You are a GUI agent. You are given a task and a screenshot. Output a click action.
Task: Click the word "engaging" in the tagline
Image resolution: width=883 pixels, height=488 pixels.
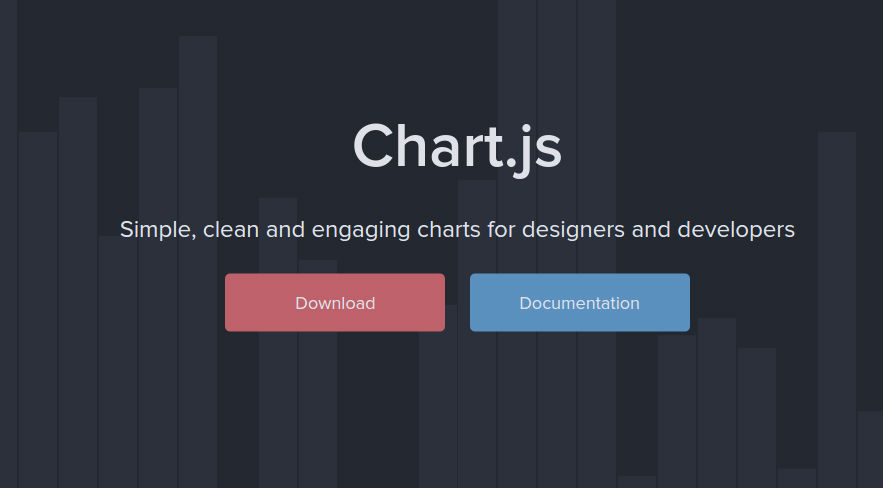click(x=360, y=231)
